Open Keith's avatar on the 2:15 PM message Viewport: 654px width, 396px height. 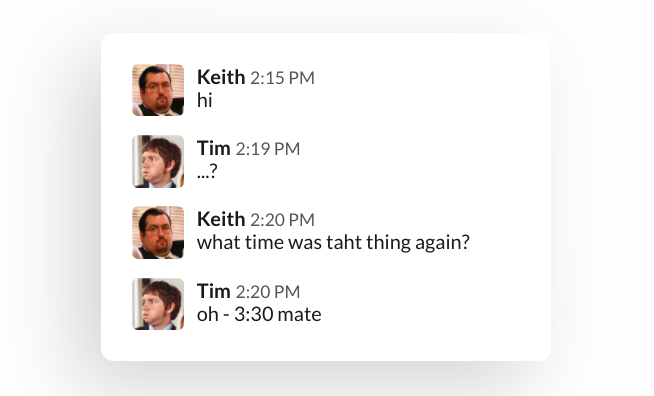(x=158, y=90)
